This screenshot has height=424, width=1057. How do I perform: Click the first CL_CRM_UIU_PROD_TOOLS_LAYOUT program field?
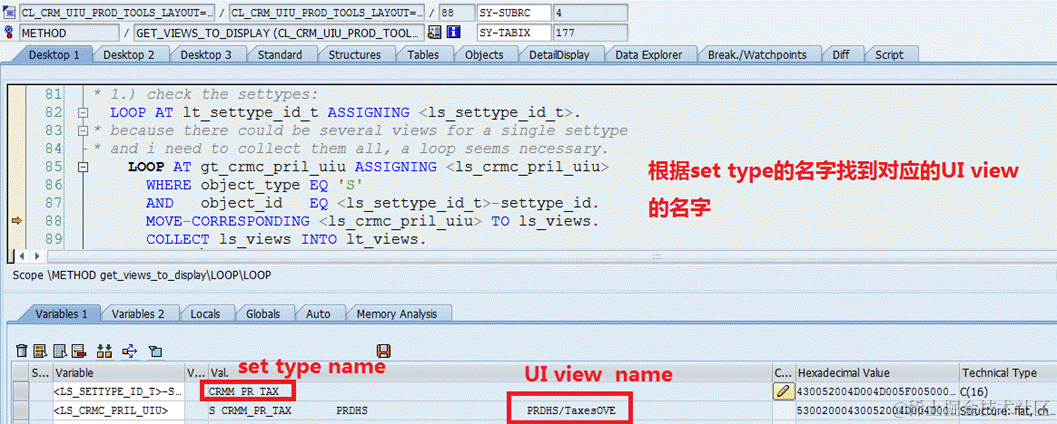click(x=117, y=12)
